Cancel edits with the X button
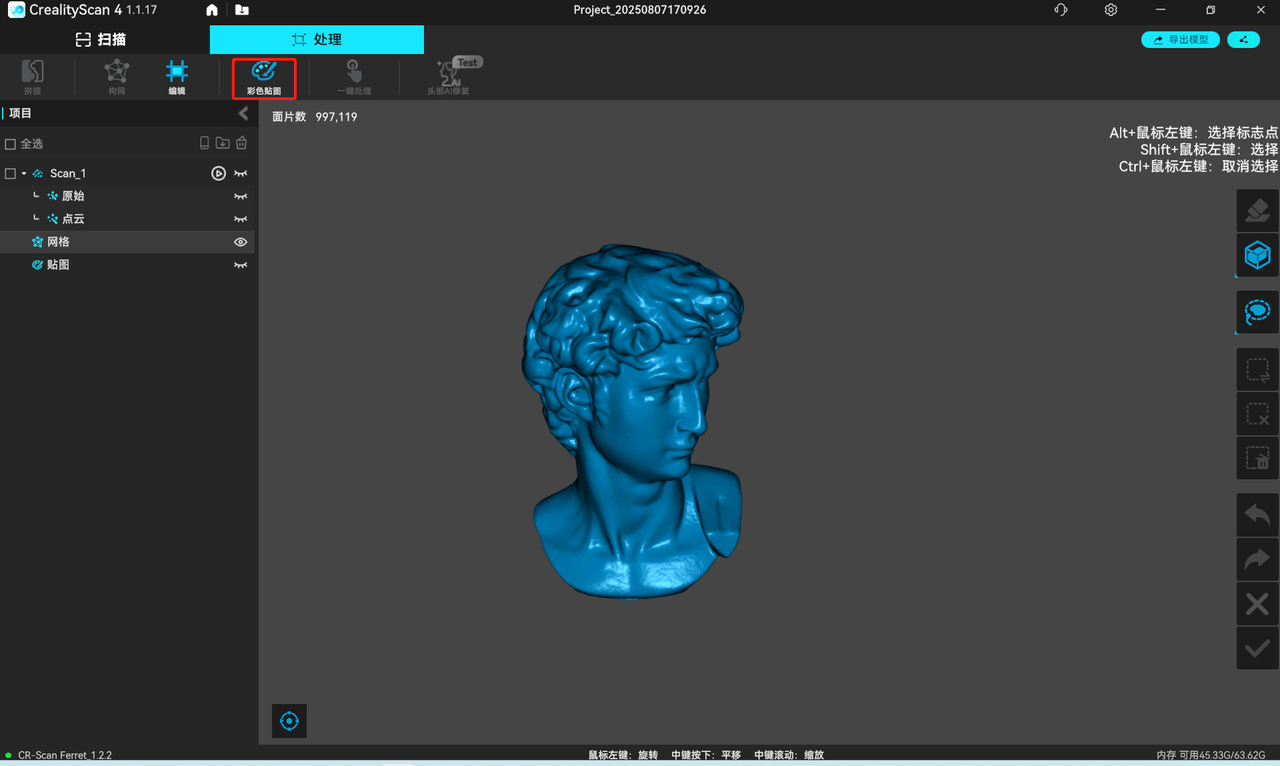1280x766 pixels. point(1257,604)
